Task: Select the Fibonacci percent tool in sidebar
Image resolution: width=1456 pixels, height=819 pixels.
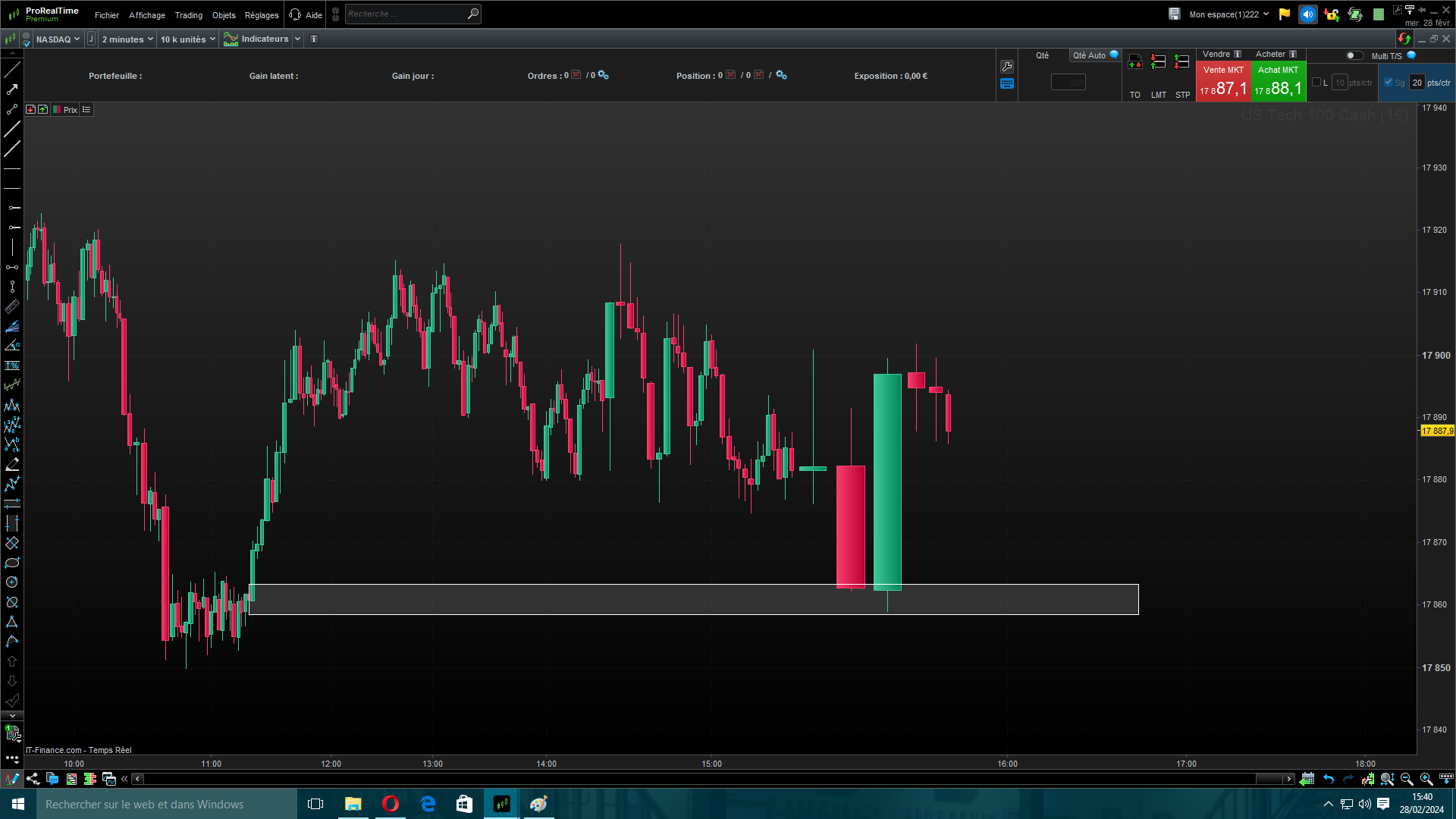Action: (x=12, y=366)
